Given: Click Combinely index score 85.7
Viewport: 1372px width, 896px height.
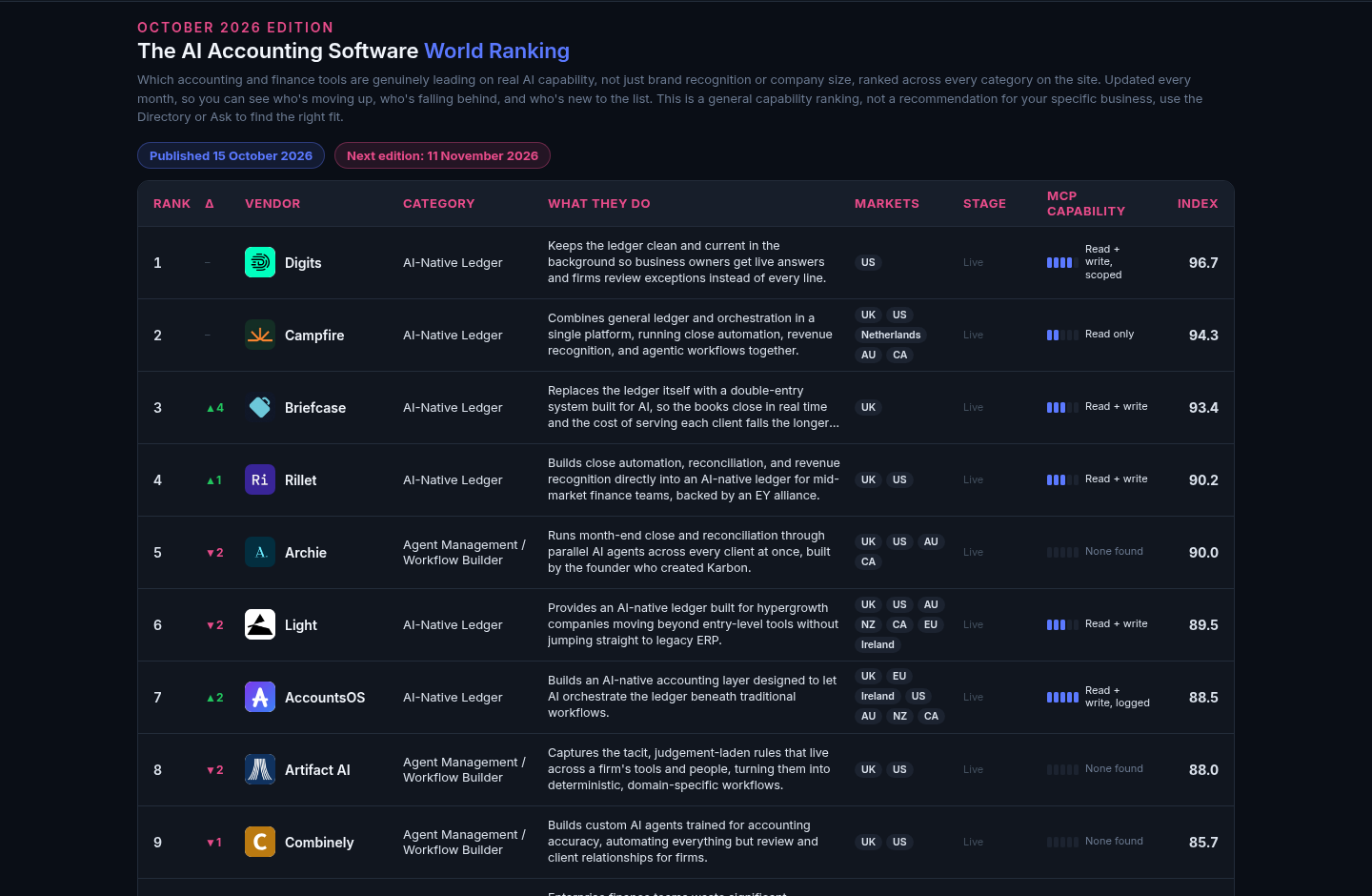Looking at the screenshot, I should (1203, 843).
